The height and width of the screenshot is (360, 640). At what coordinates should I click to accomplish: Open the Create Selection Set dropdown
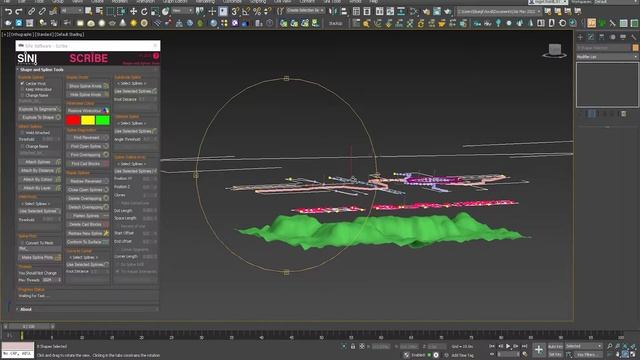tap(305, 11)
